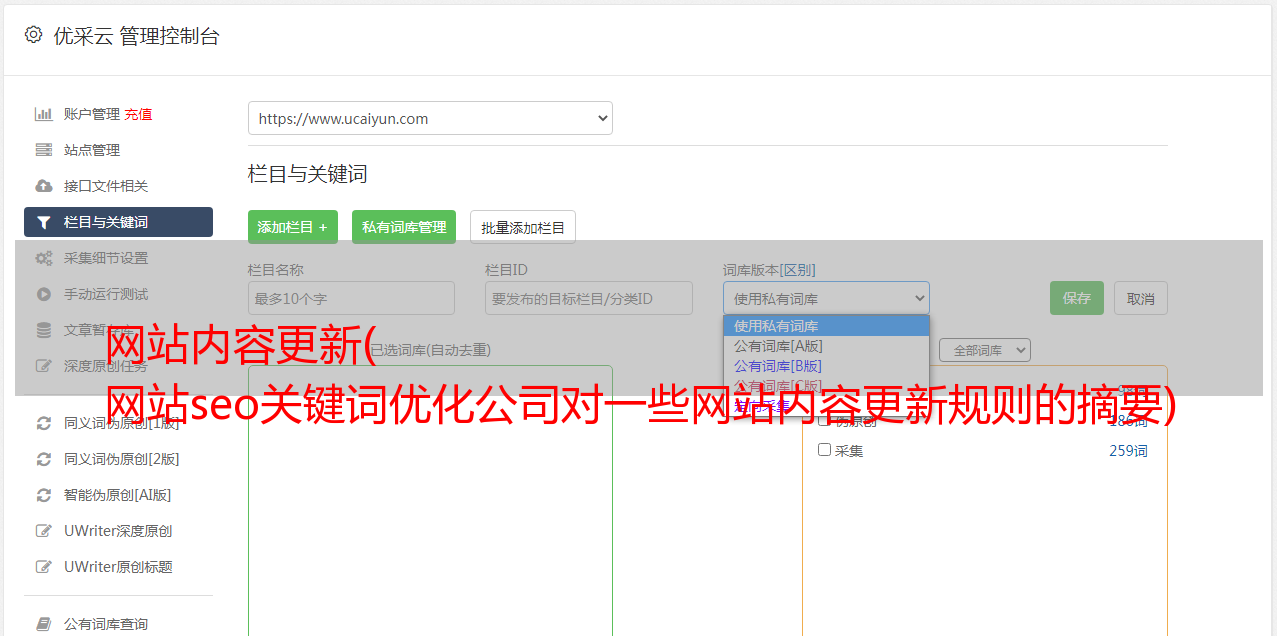1277x636 pixels.
Task: Click the refresh icon for 同义词伪原创[1版]
Action: (x=43, y=423)
